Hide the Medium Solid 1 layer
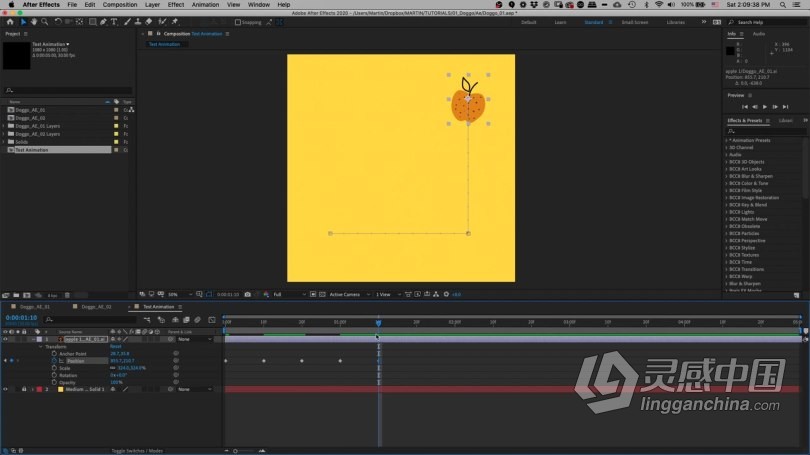The image size is (810, 455). 5,389
